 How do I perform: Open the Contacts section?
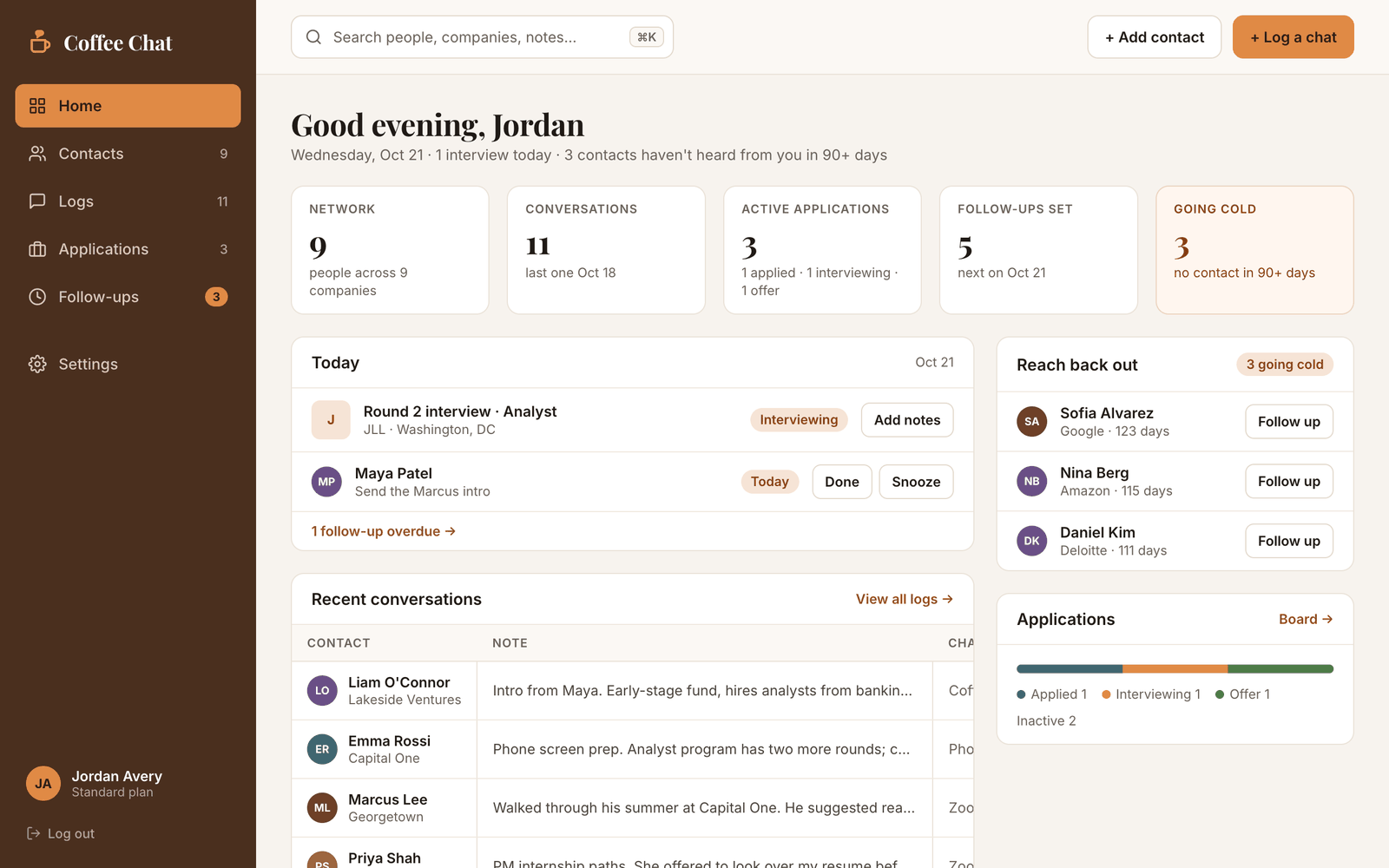coord(128,154)
